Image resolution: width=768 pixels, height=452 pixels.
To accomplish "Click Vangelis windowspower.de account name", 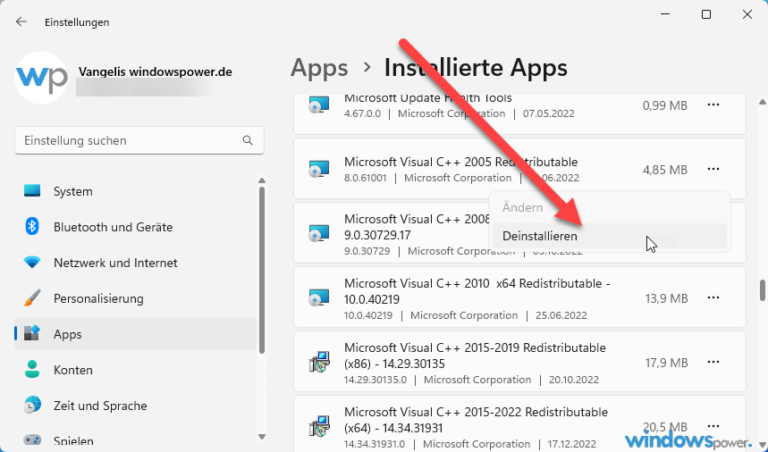I will (x=155, y=72).
